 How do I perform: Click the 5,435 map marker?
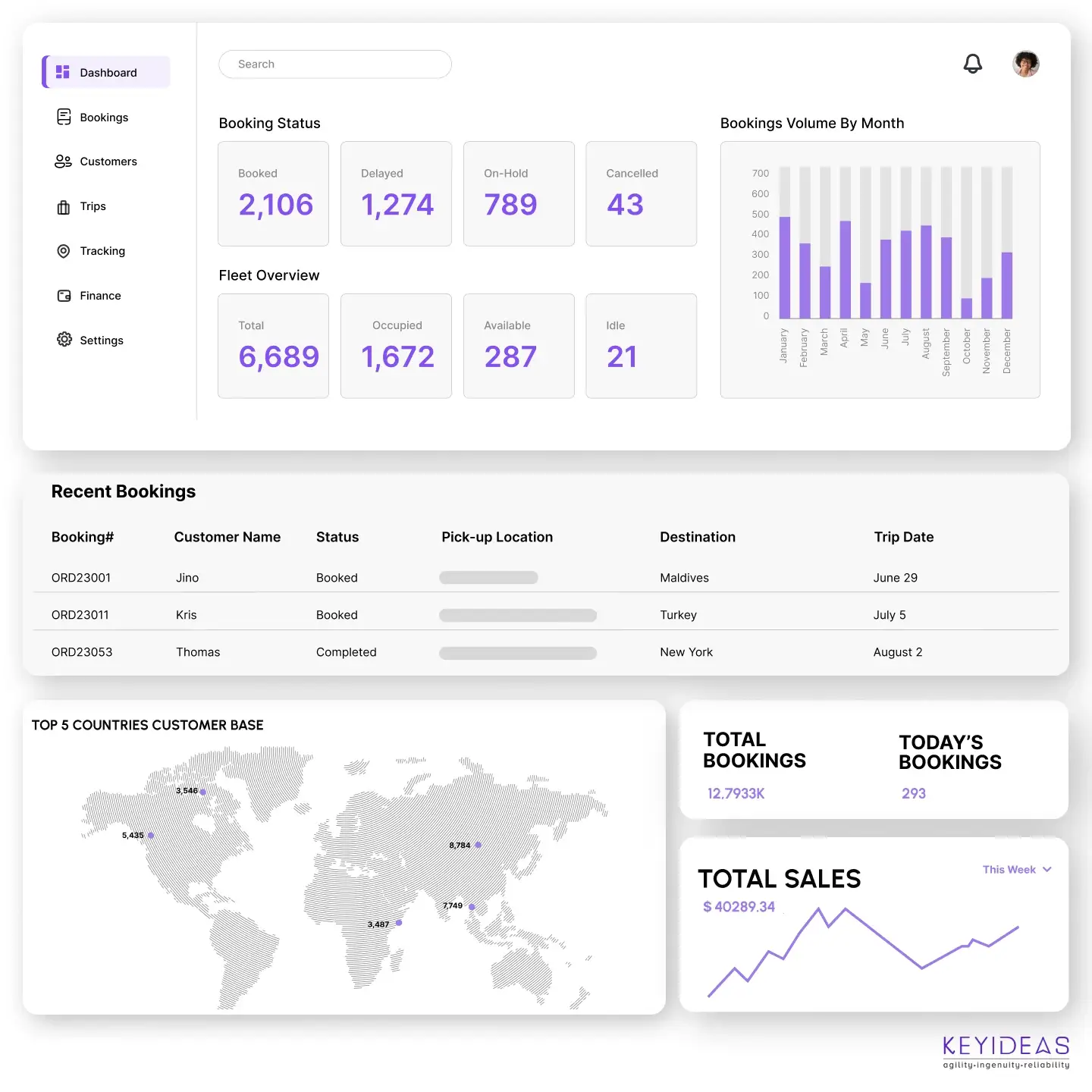tap(151, 836)
